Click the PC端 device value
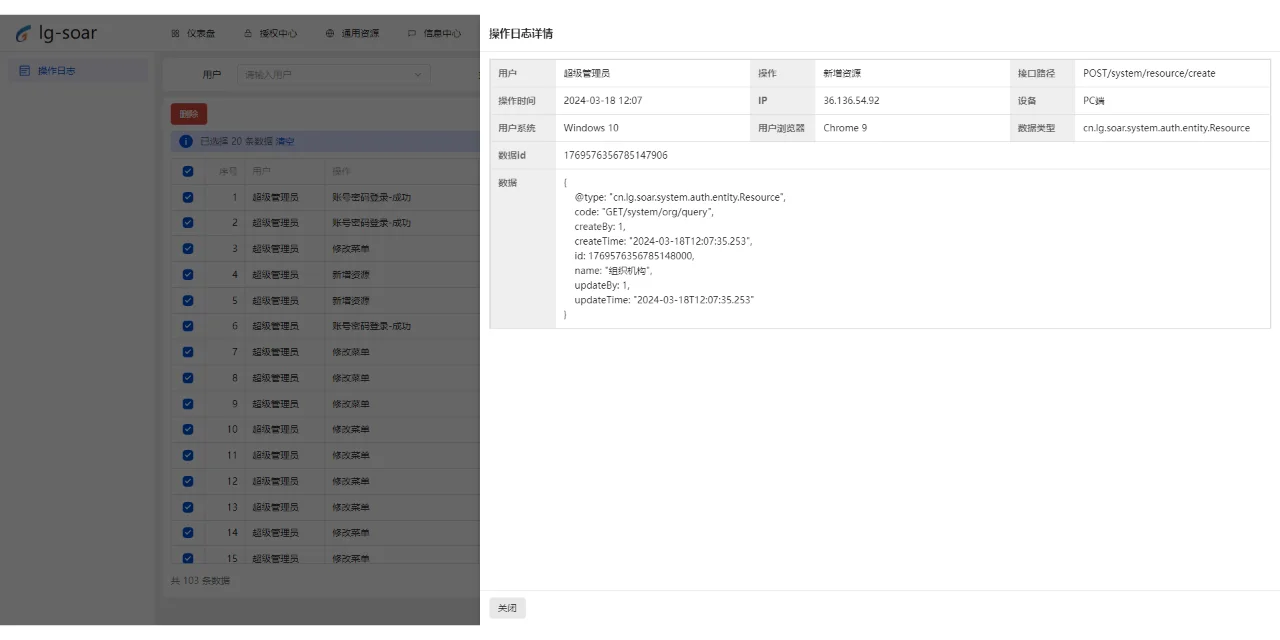The image size is (1280, 640). click(1094, 101)
